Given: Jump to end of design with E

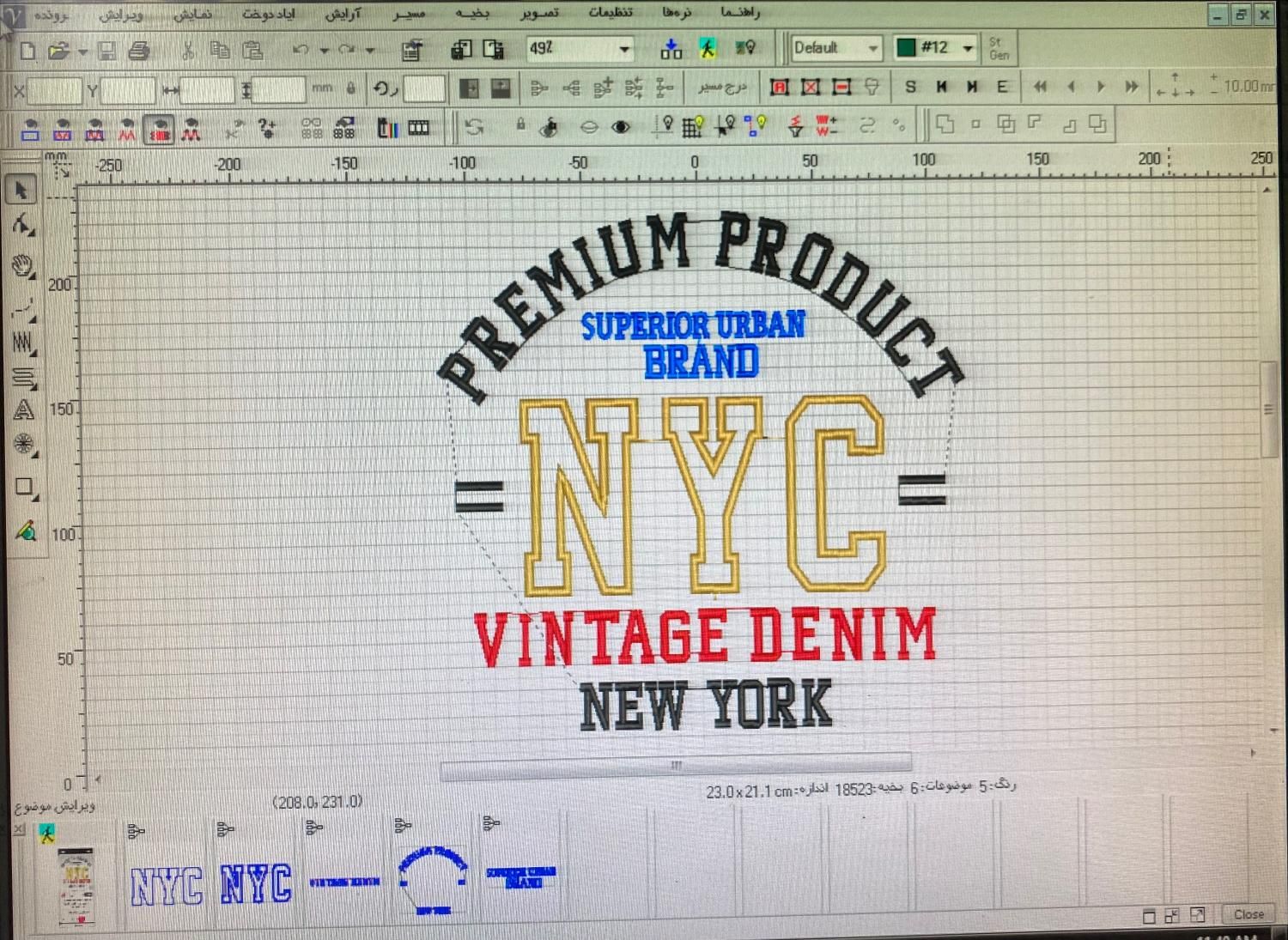Looking at the screenshot, I should (1001, 86).
